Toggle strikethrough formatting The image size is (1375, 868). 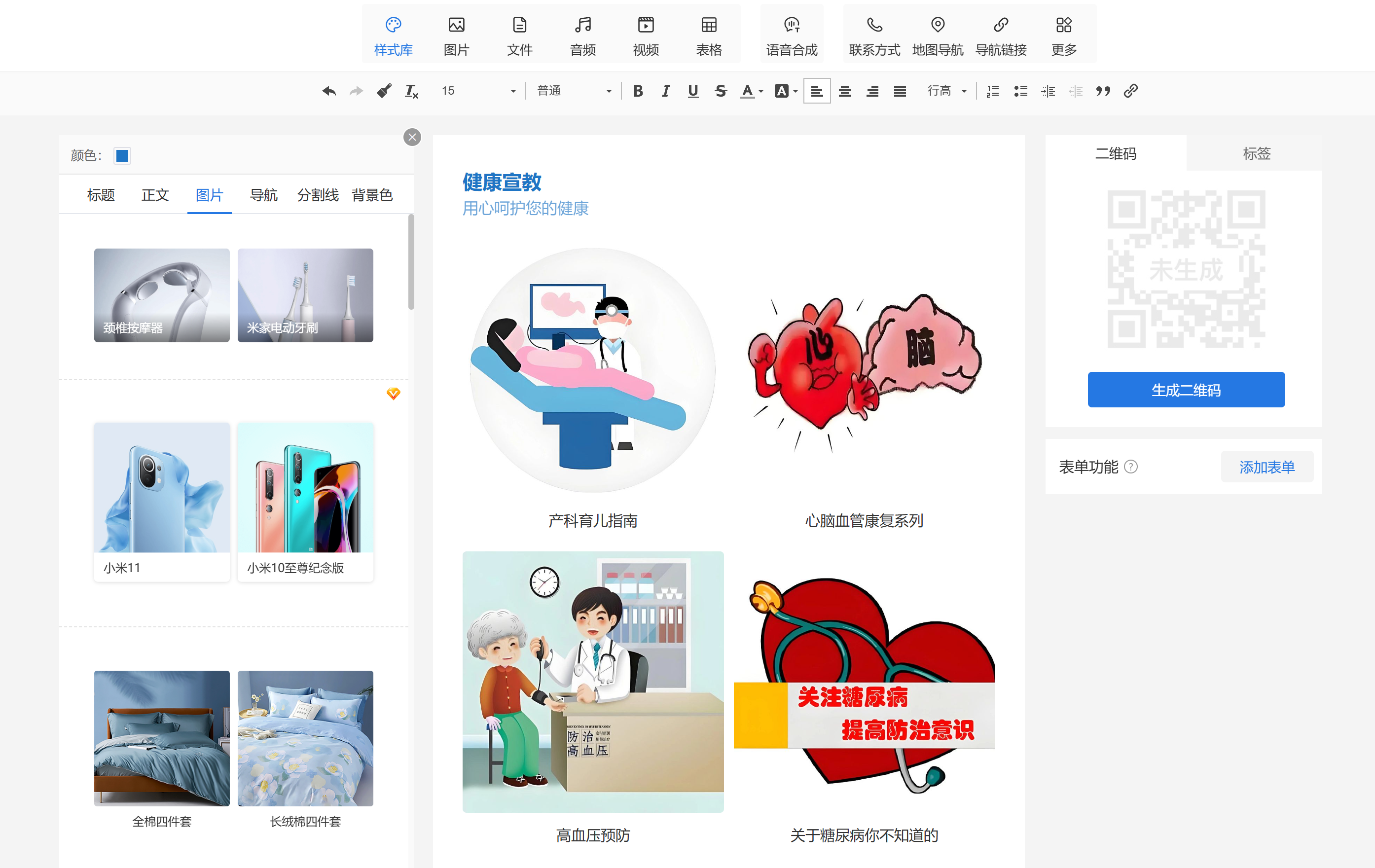(721, 91)
